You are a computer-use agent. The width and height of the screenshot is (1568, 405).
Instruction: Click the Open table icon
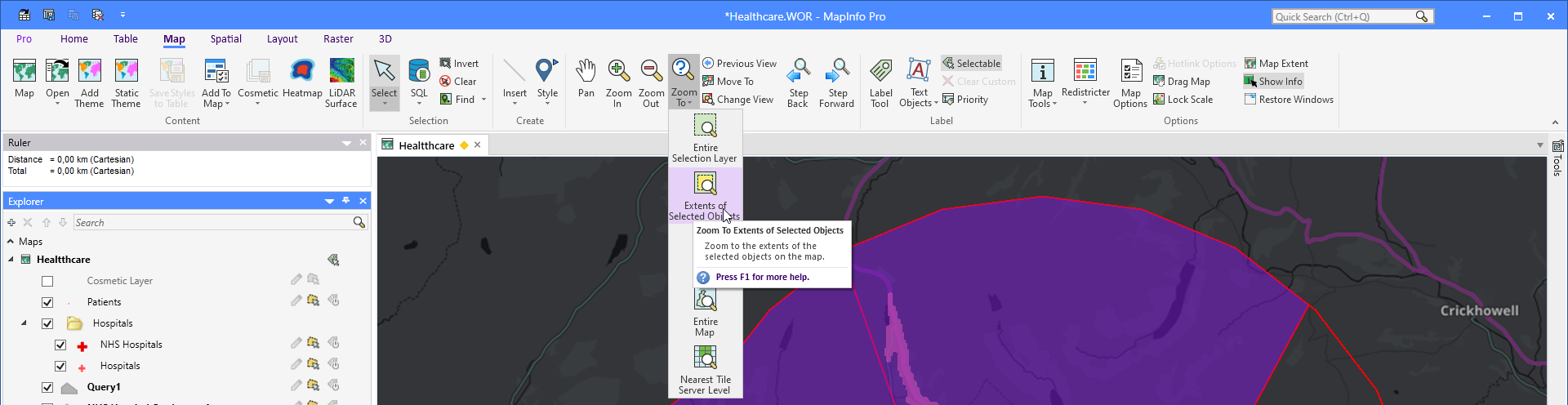[x=57, y=72]
